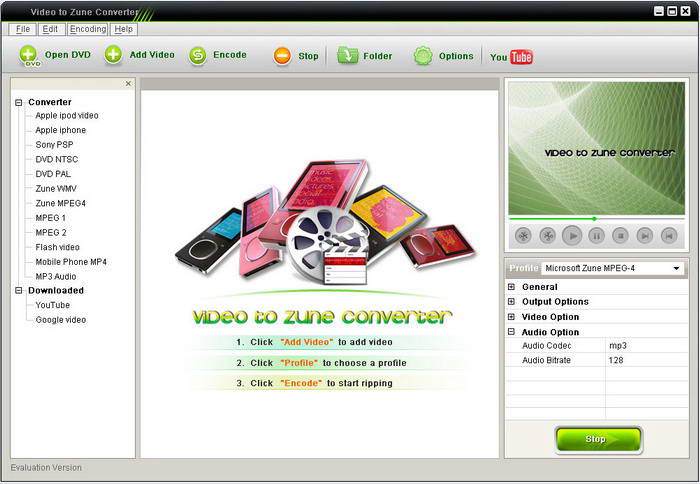This screenshot has width=700, height=484.
Task: Click the Folder toolbar label
Action: (378, 56)
